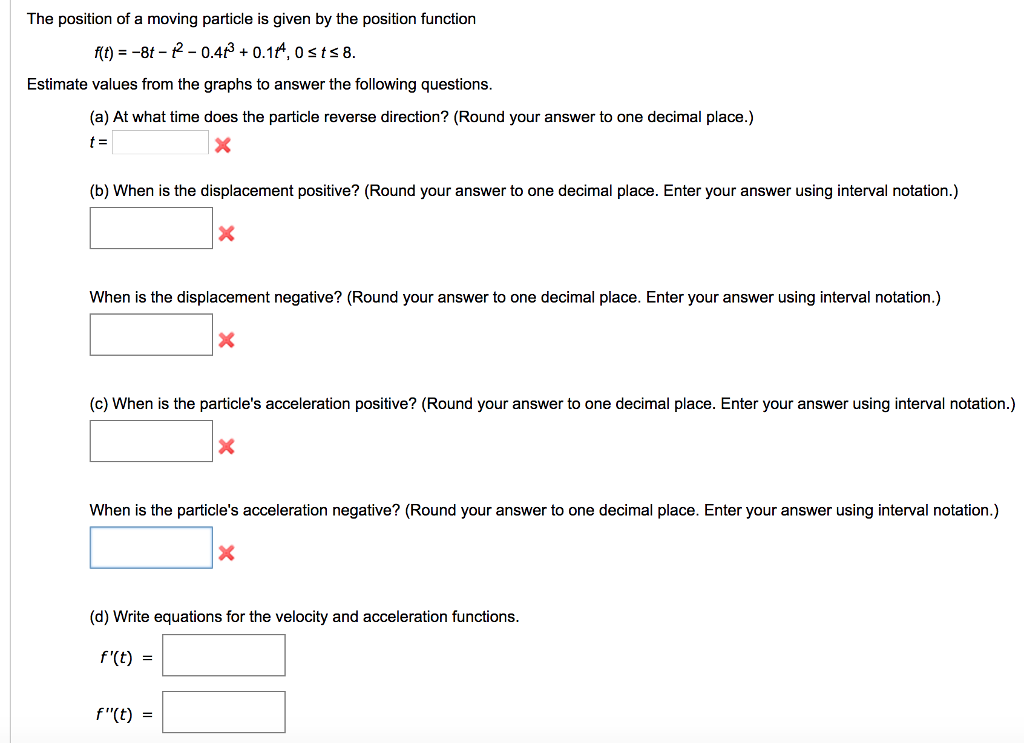Select the displacement negative interval answer box
The width and height of the screenshot is (1024, 743).
click(x=150, y=334)
